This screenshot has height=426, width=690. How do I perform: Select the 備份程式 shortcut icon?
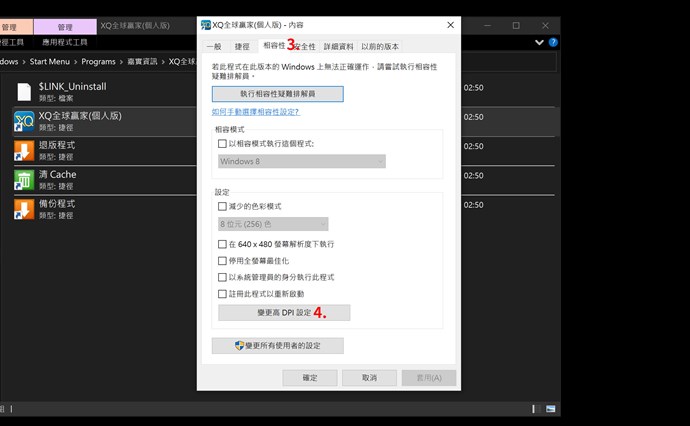pyautogui.click(x=24, y=209)
